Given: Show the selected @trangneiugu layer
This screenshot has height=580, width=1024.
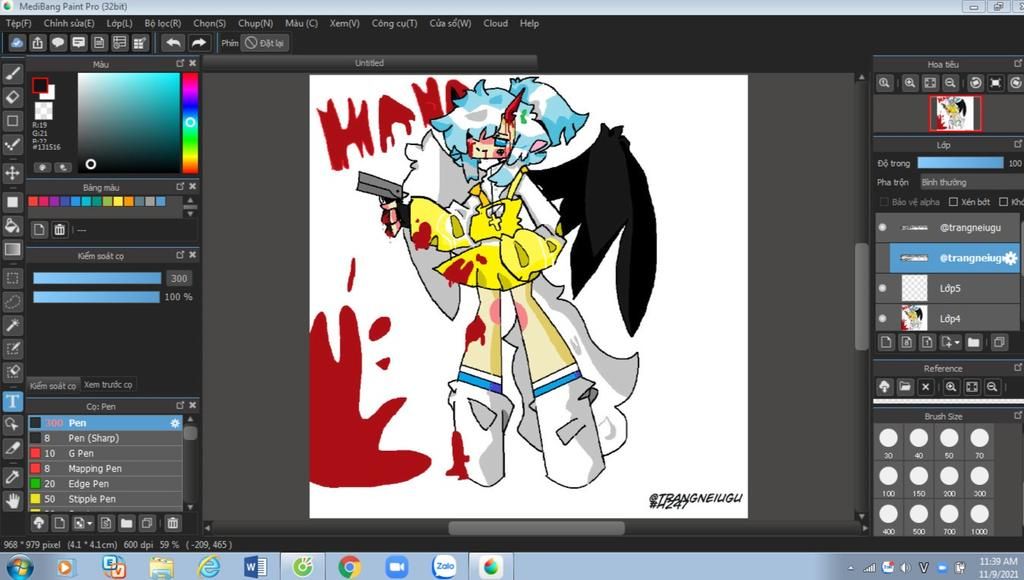Looking at the screenshot, I should tap(882, 258).
